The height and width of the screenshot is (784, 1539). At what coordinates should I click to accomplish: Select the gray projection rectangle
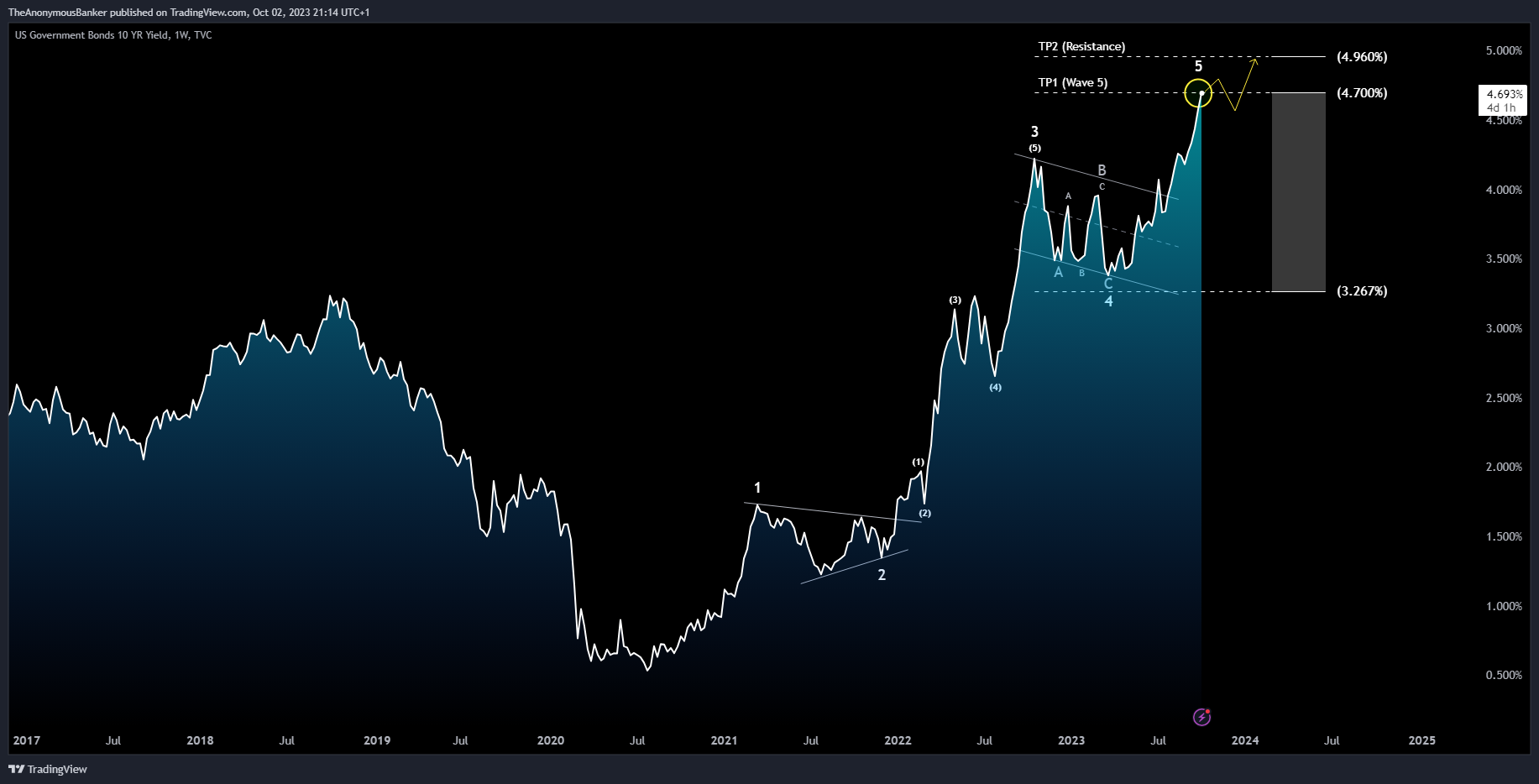1299,192
